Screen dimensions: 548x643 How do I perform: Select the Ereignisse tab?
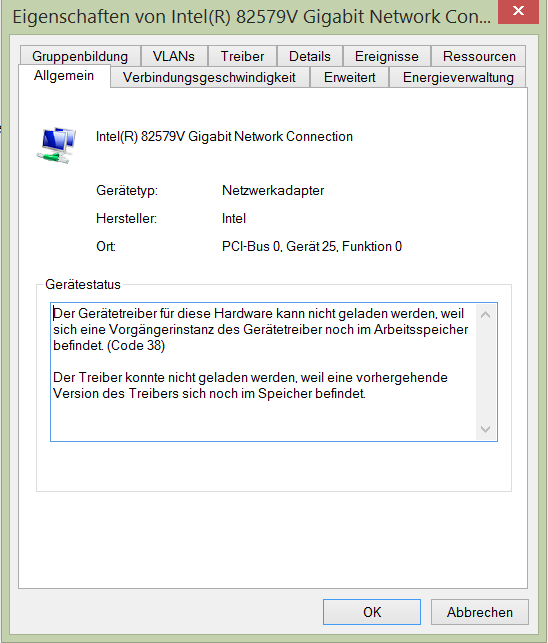pos(386,56)
